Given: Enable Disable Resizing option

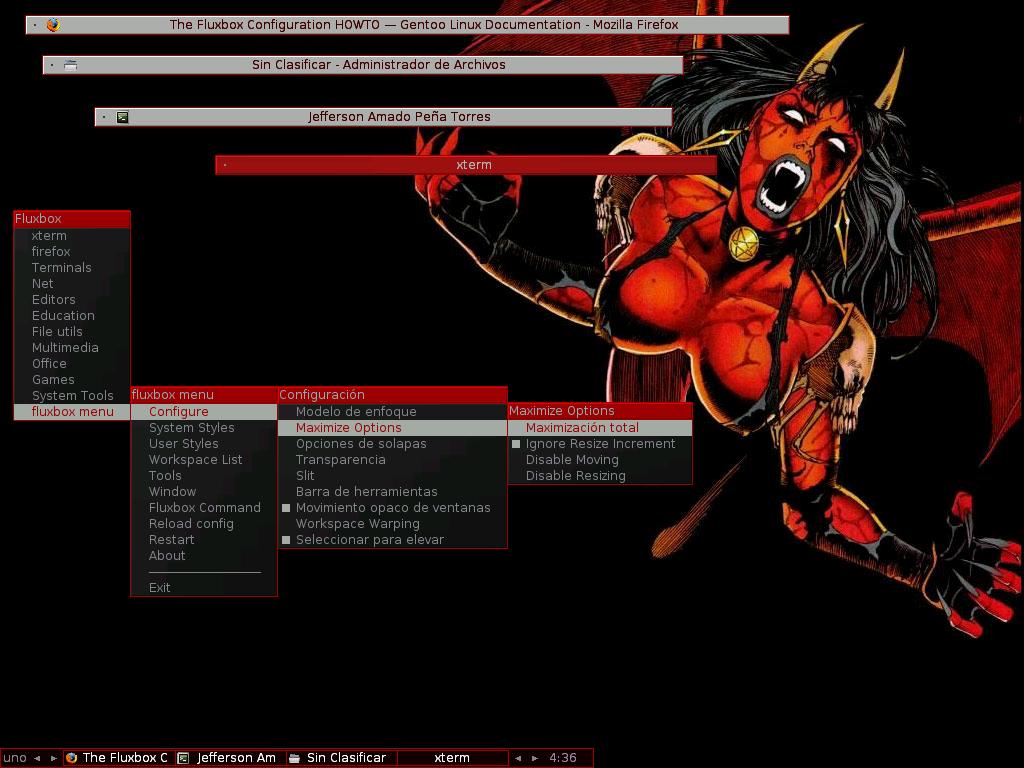Looking at the screenshot, I should [x=600, y=476].
